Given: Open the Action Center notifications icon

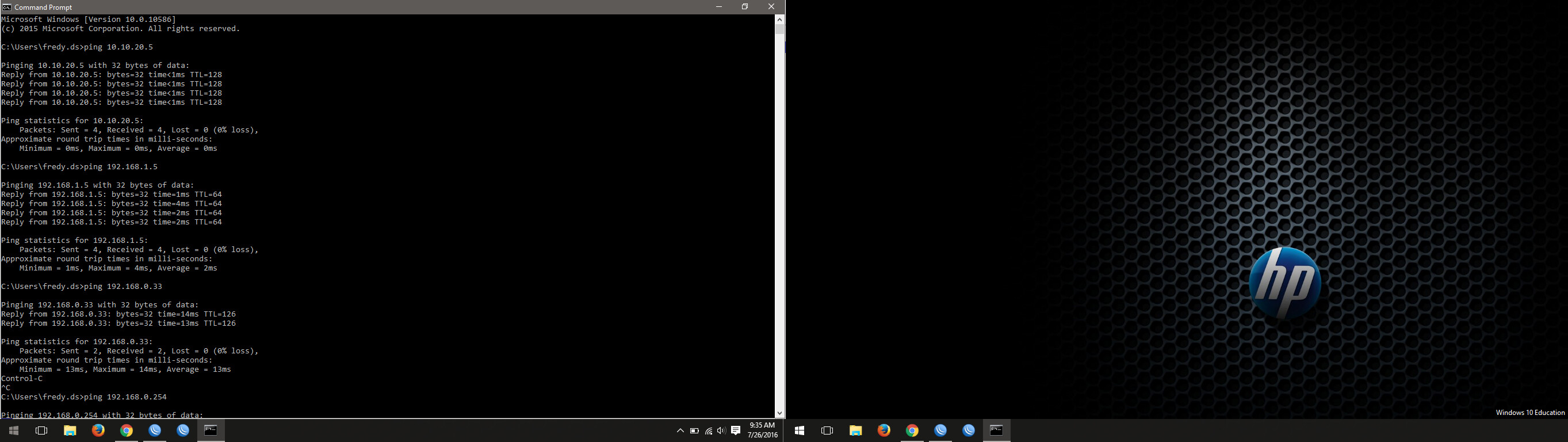Looking at the screenshot, I should (735, 430).
